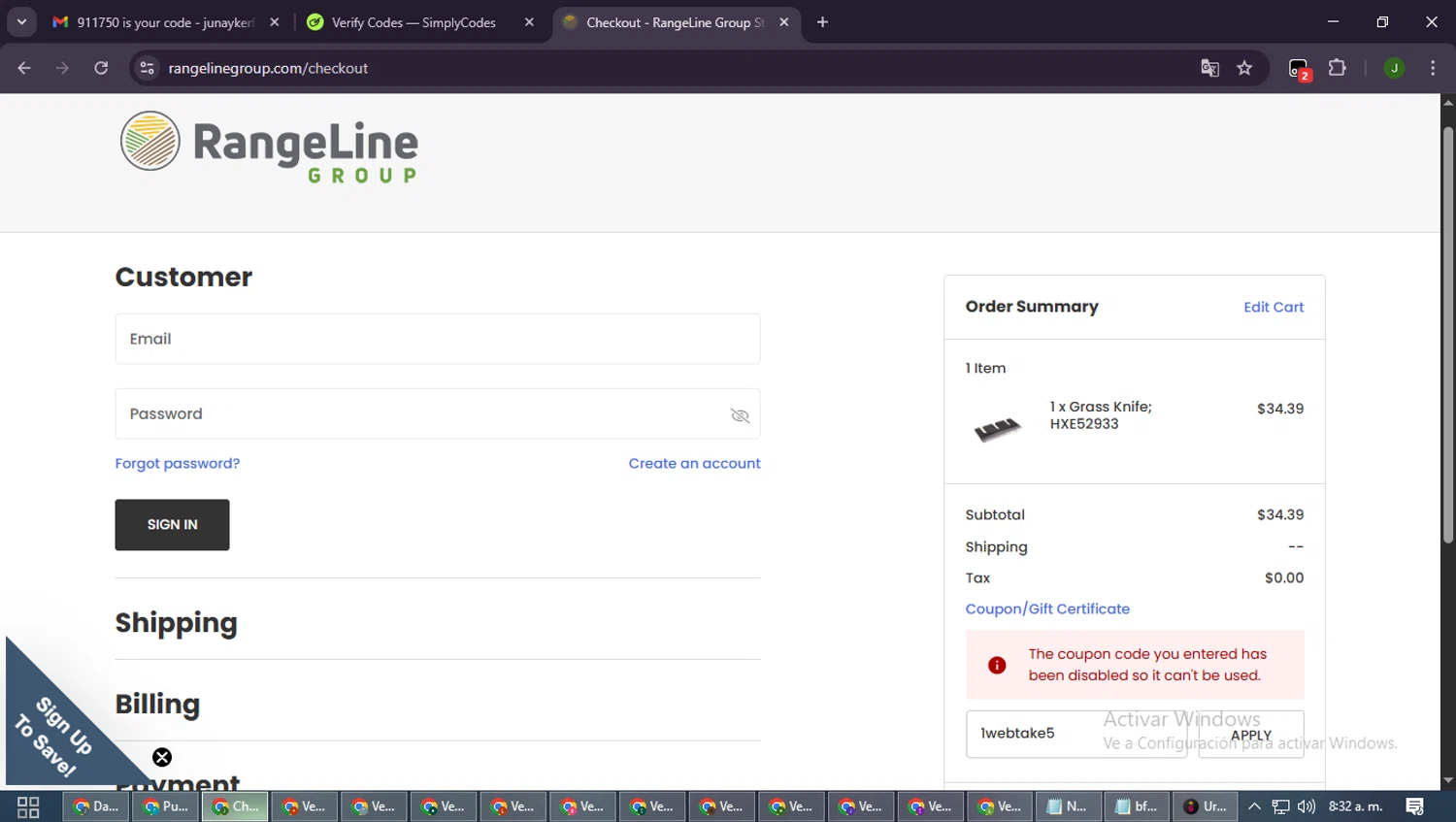The image size is (1456, 822).
Task: Go back to the previous page
Action: [x=24, y=68]
